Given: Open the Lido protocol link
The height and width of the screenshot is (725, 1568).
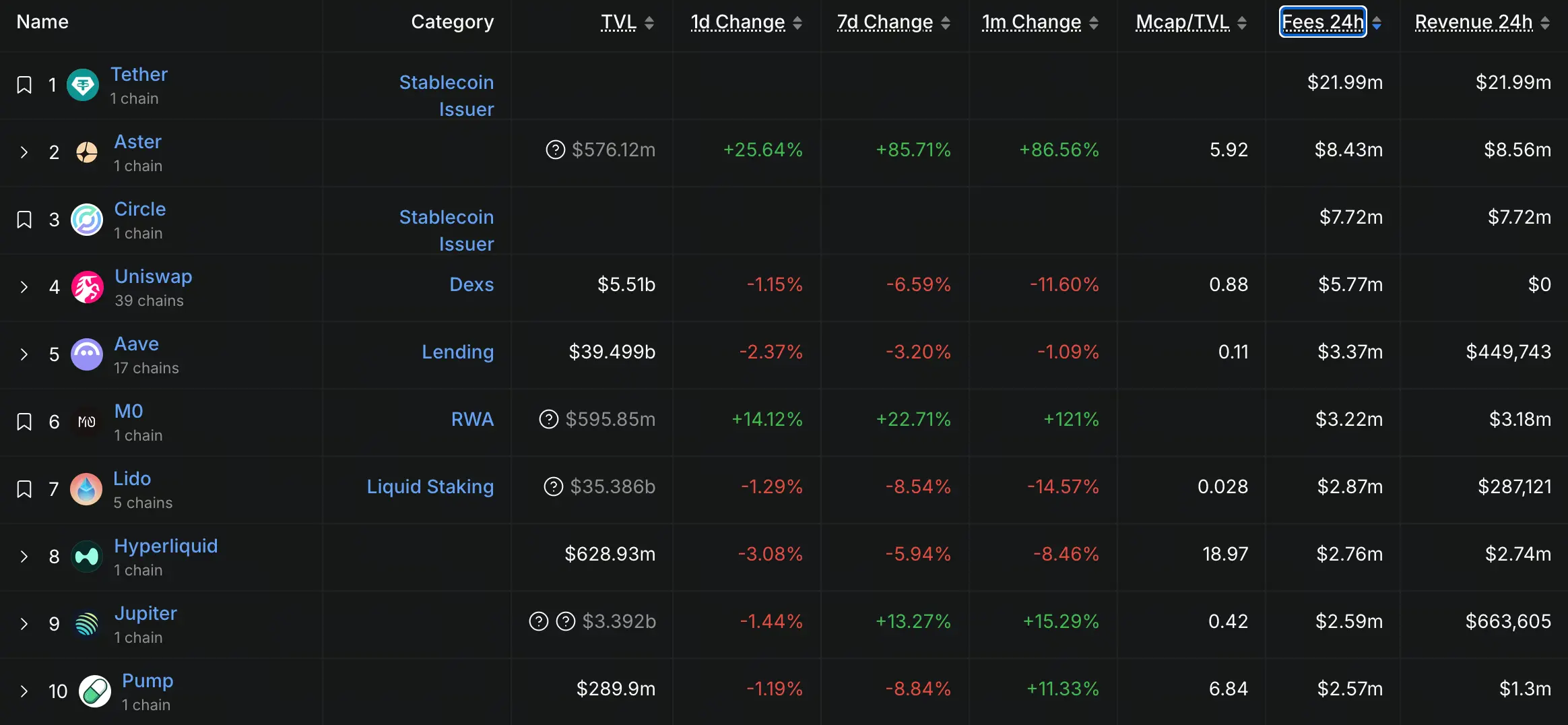Looking at the screenshot, I should coord(132,478).
